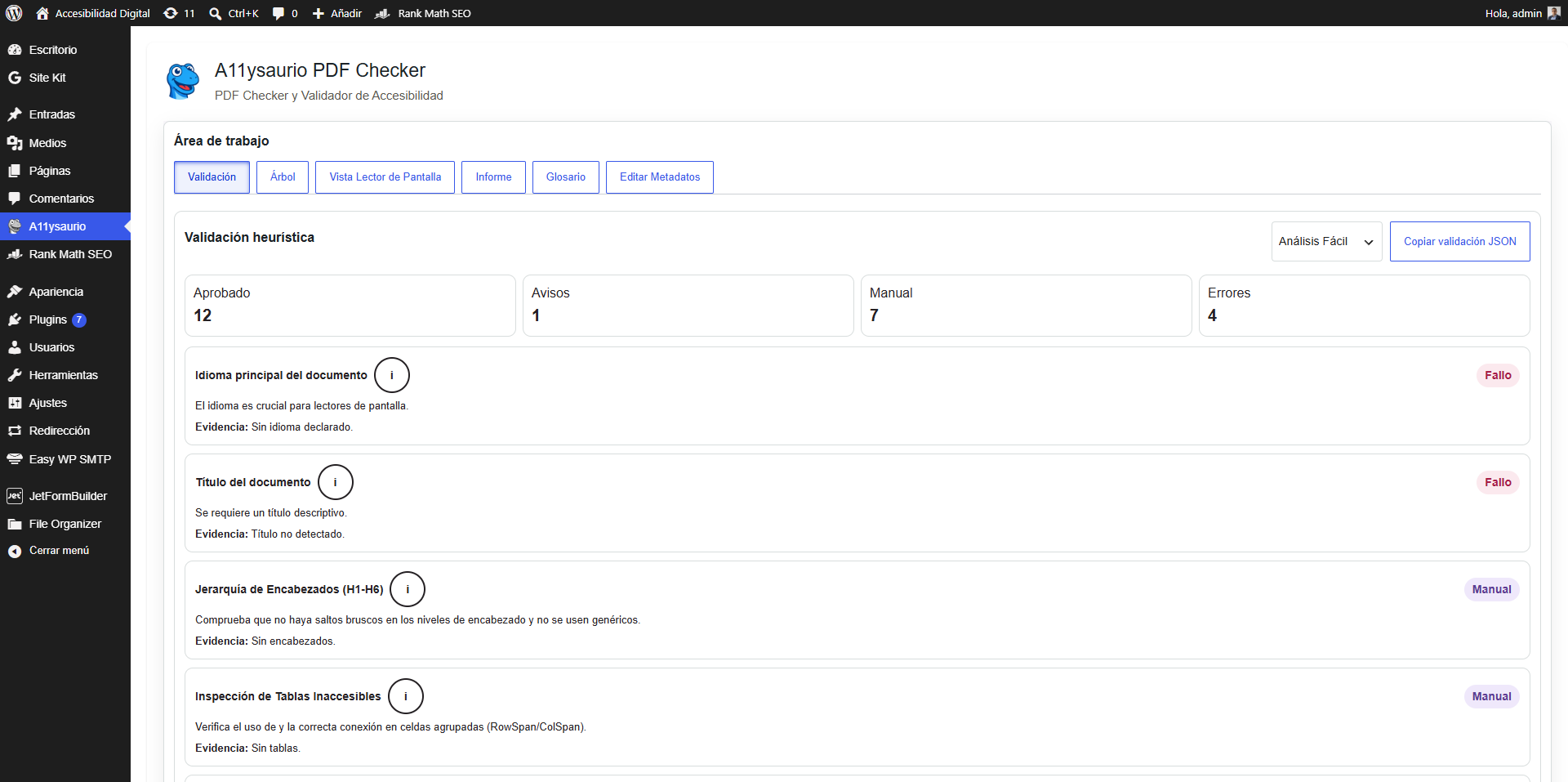The width and height of the screenshot is (1568, 782).
Task: Open Rank Math SEO in admin bar
Action: [423, 13]
